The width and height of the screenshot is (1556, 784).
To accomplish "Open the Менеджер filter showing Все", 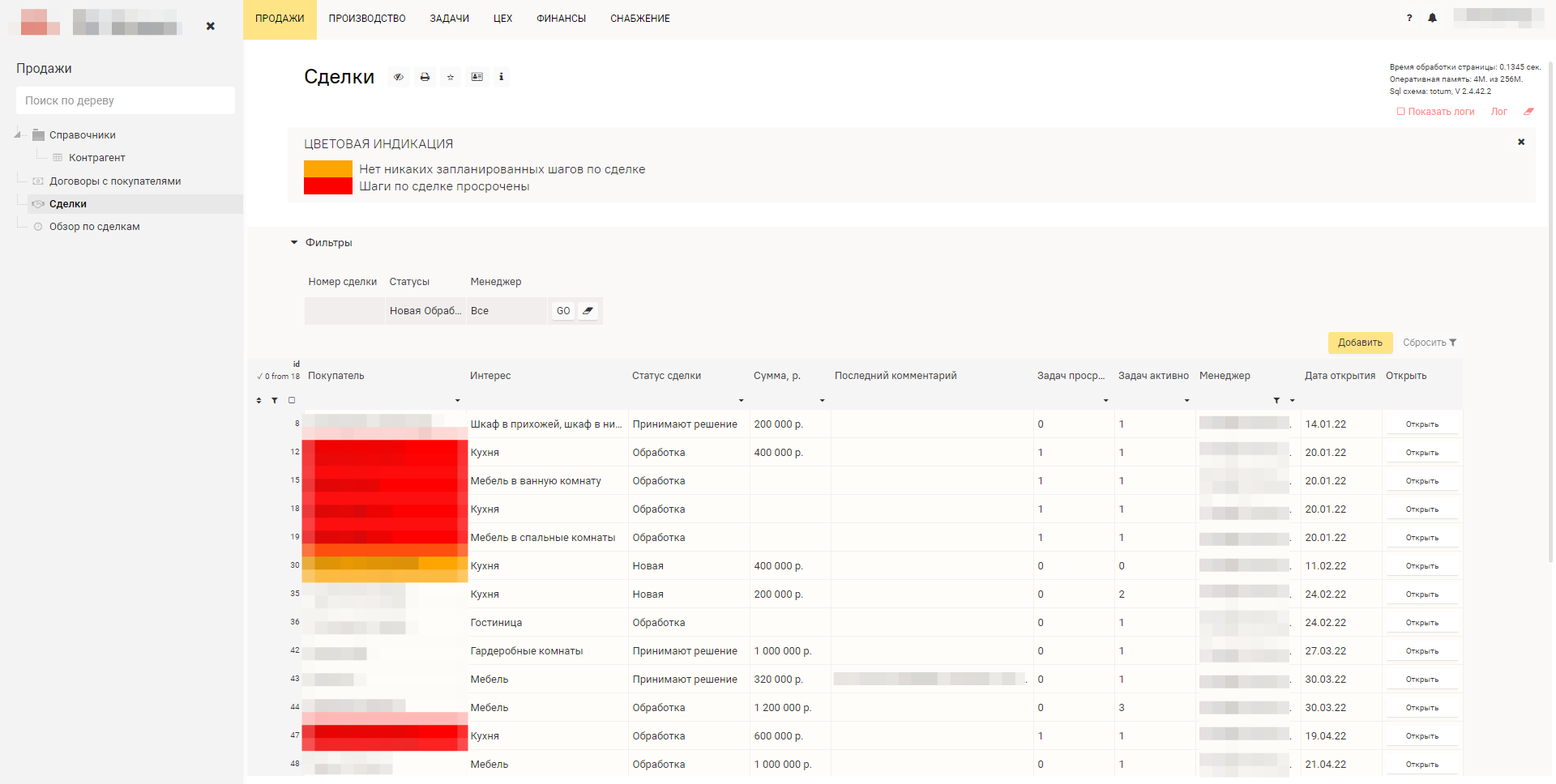I will click(x=507, y=311).
